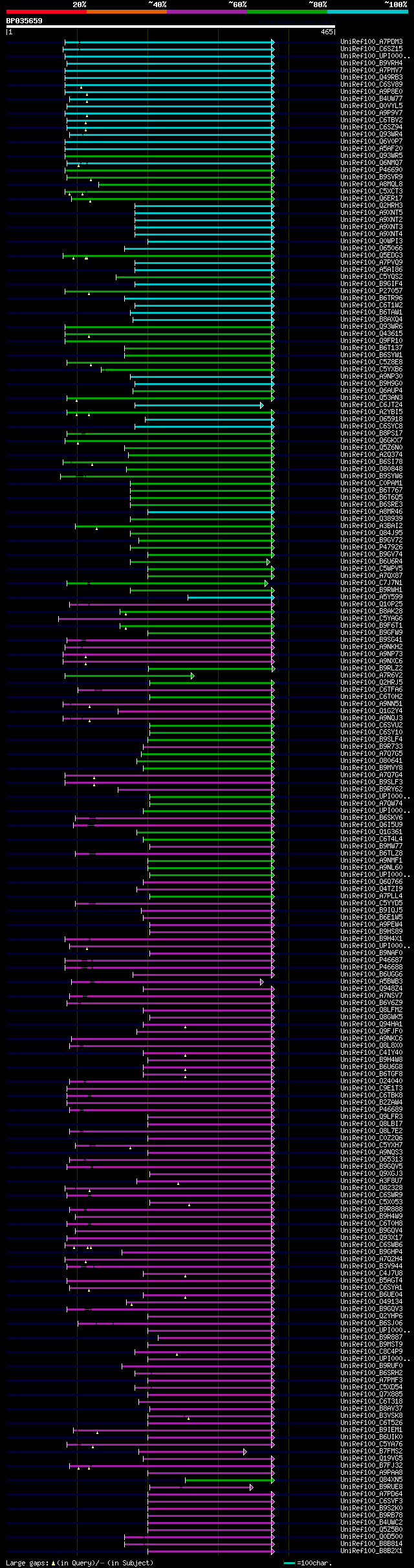The width and height of the screenshot is (414, 1568).
Task: Open hit UniRef100_A7PDM3
Action: [x=371, y=42]
